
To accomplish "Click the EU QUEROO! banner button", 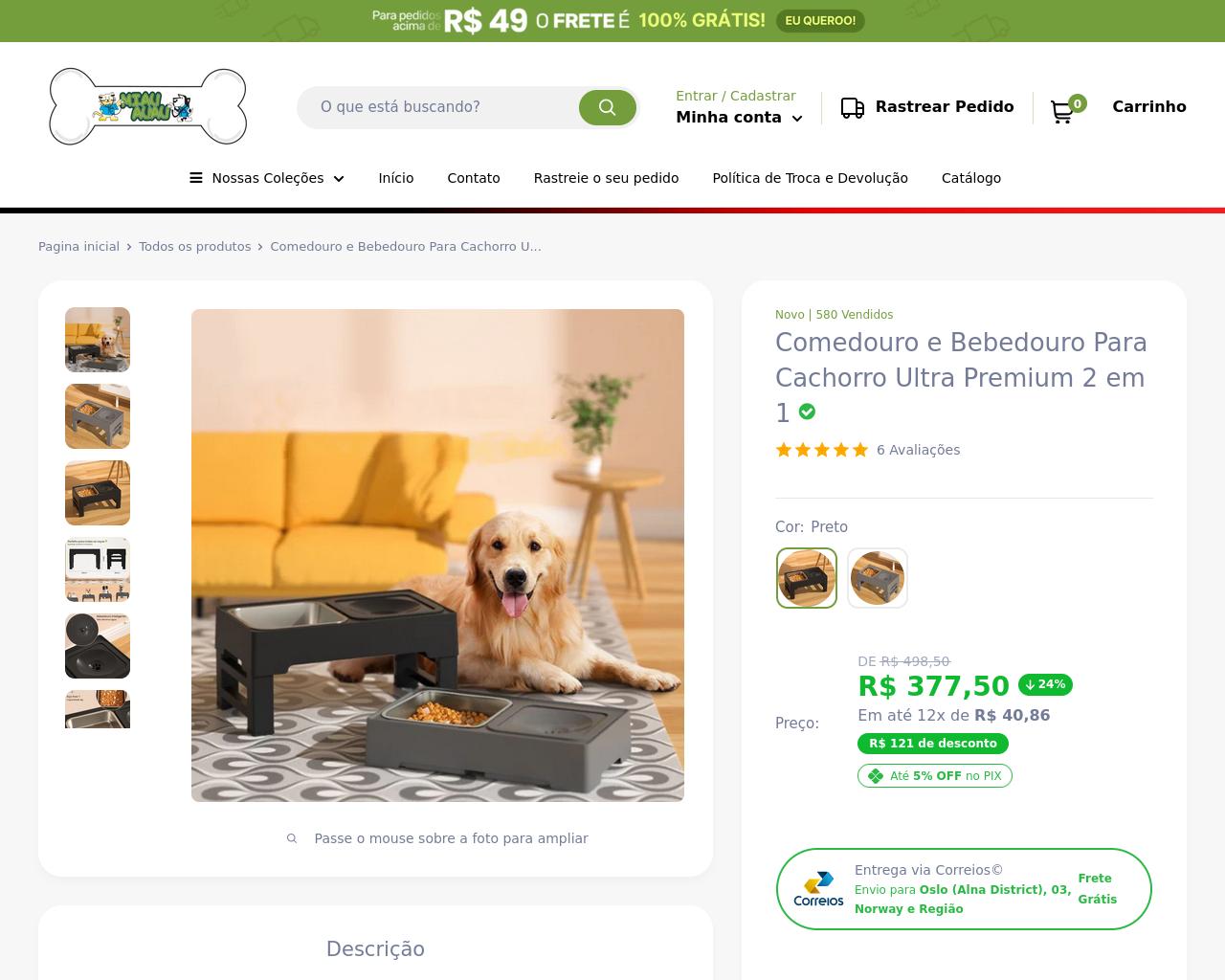I will click(x=820, y=21).
